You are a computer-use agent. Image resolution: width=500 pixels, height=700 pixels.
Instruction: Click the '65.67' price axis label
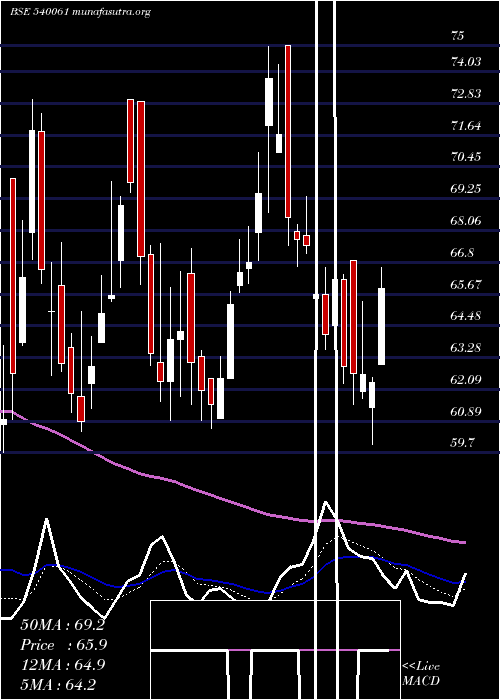pos(466,284)
